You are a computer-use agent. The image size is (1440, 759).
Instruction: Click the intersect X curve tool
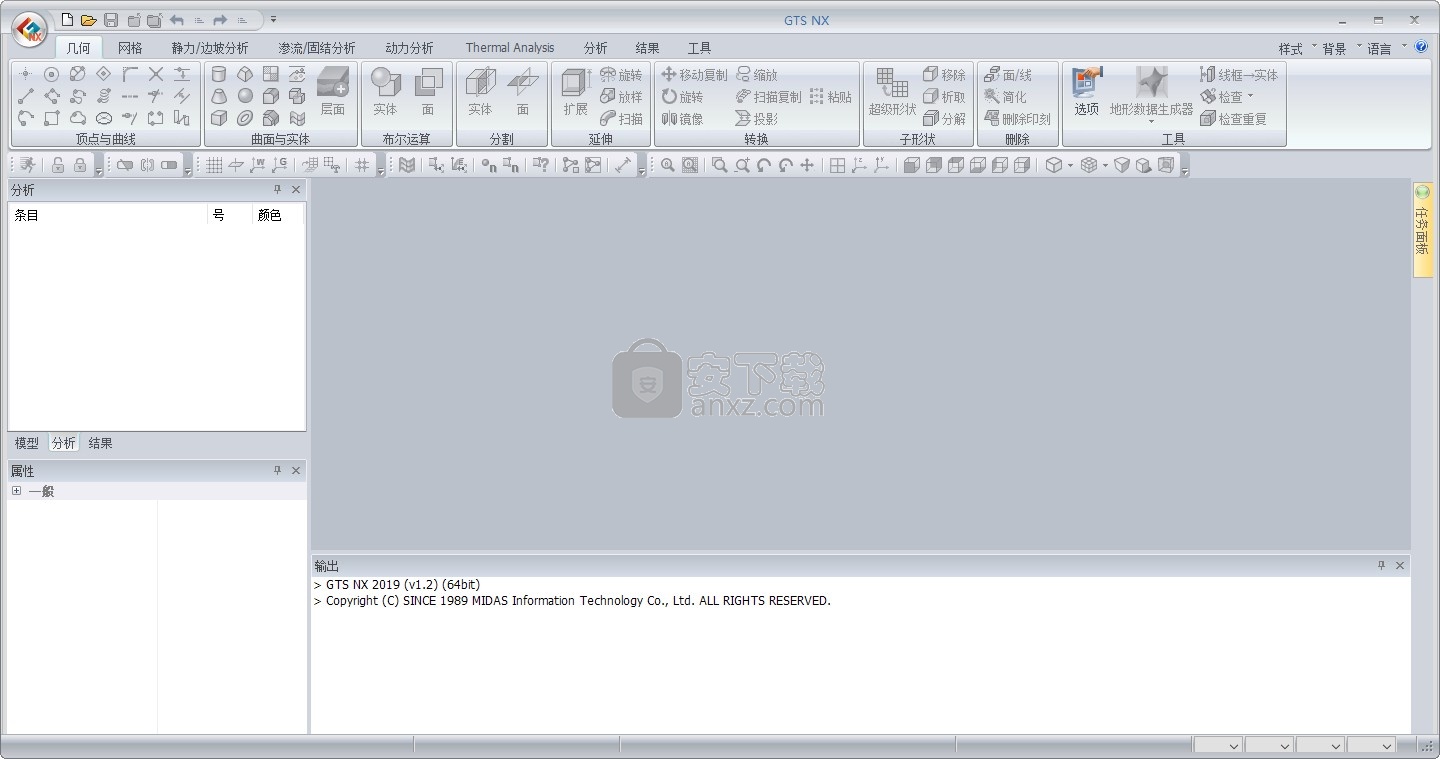pos(156,74)
